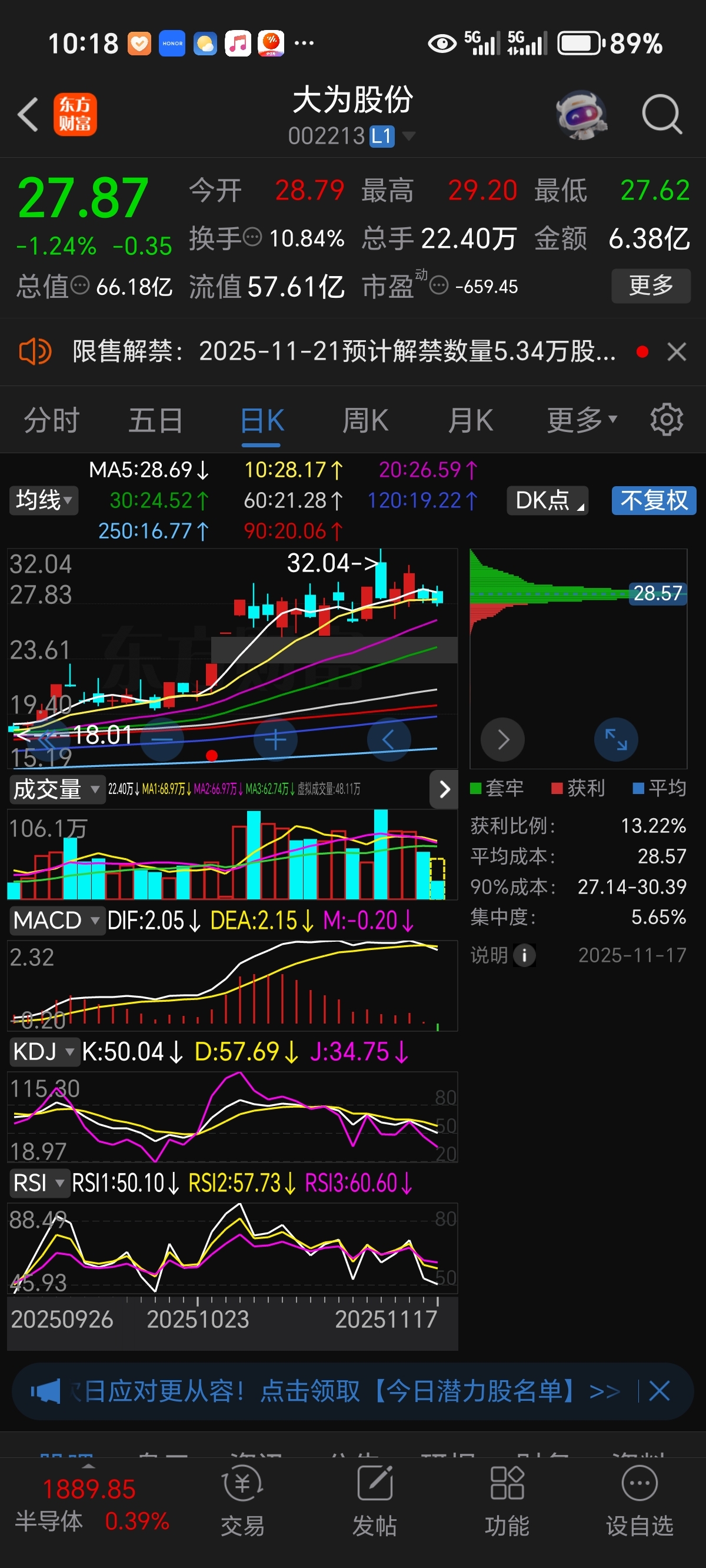Viewport: 706px width, 1568px height.
Task: Close the 限售解禁 notice
Action: (x=677, y=352)
